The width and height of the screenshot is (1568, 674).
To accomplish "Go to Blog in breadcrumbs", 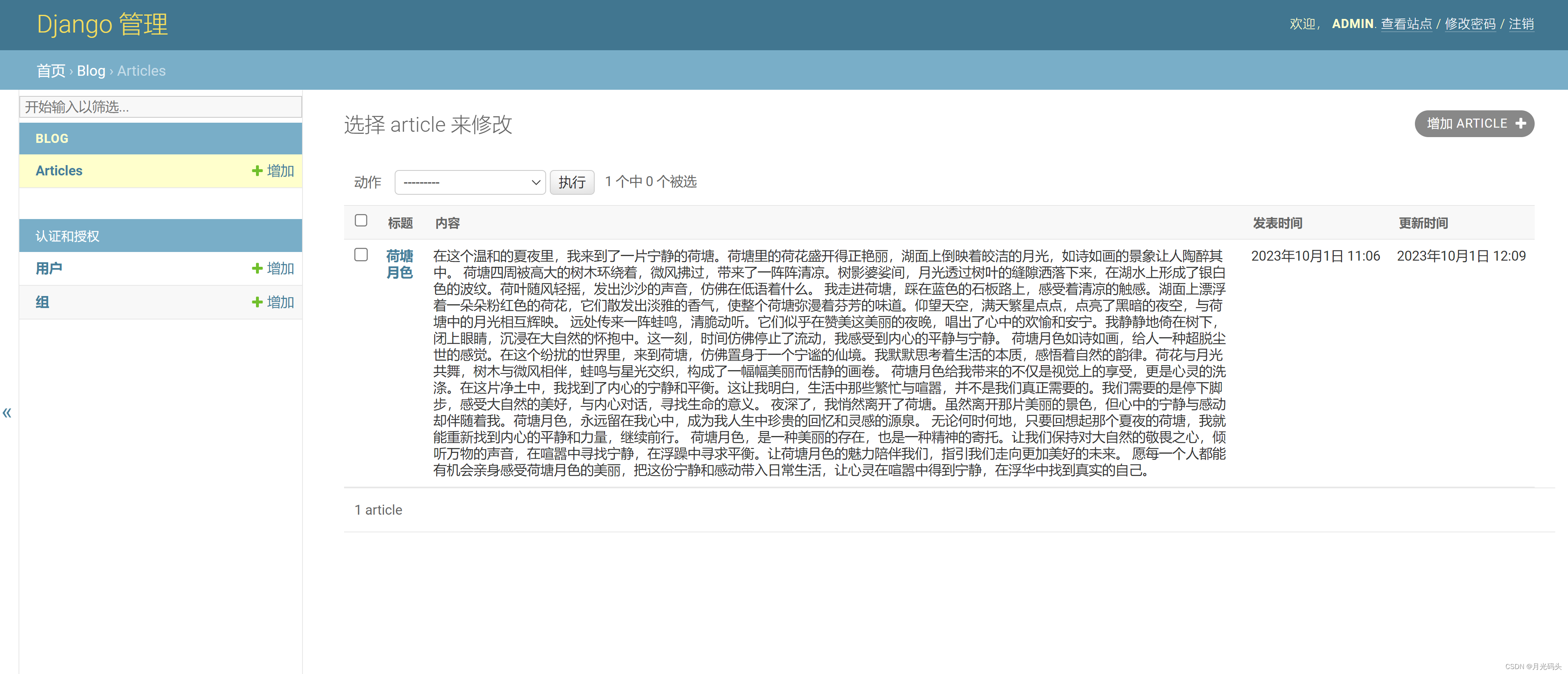I will click(91, 71).
